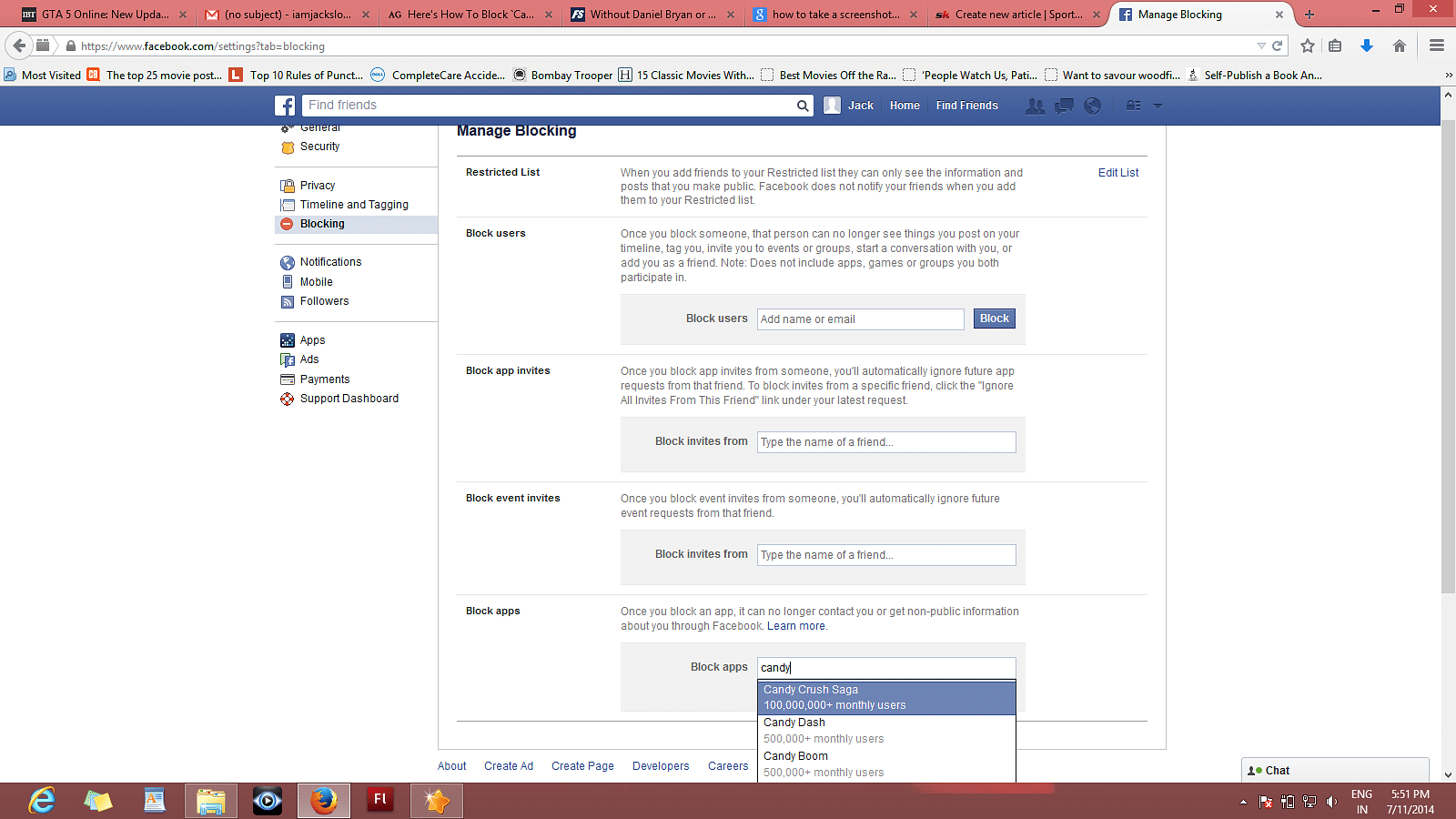Open the Firefox hamburger menu

pos(1437,45)
